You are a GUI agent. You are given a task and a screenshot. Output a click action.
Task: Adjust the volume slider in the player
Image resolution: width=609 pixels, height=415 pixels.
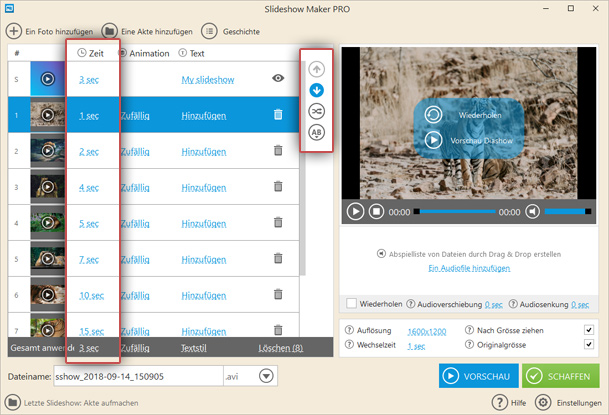[567, 212]
